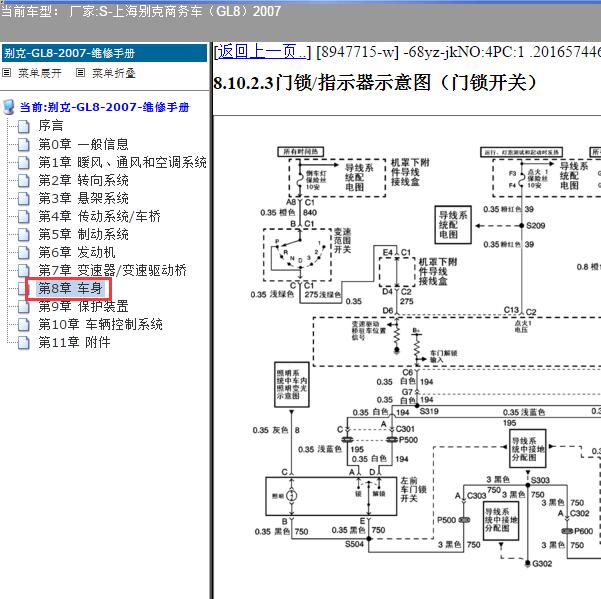This screenshot has width=601, height=599.
Task: Click the page icon beside 序言
Action: pos(24,126)
